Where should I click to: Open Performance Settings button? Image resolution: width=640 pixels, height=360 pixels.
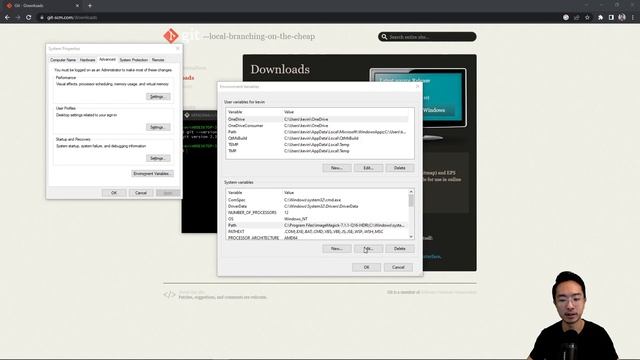point(158,97)
